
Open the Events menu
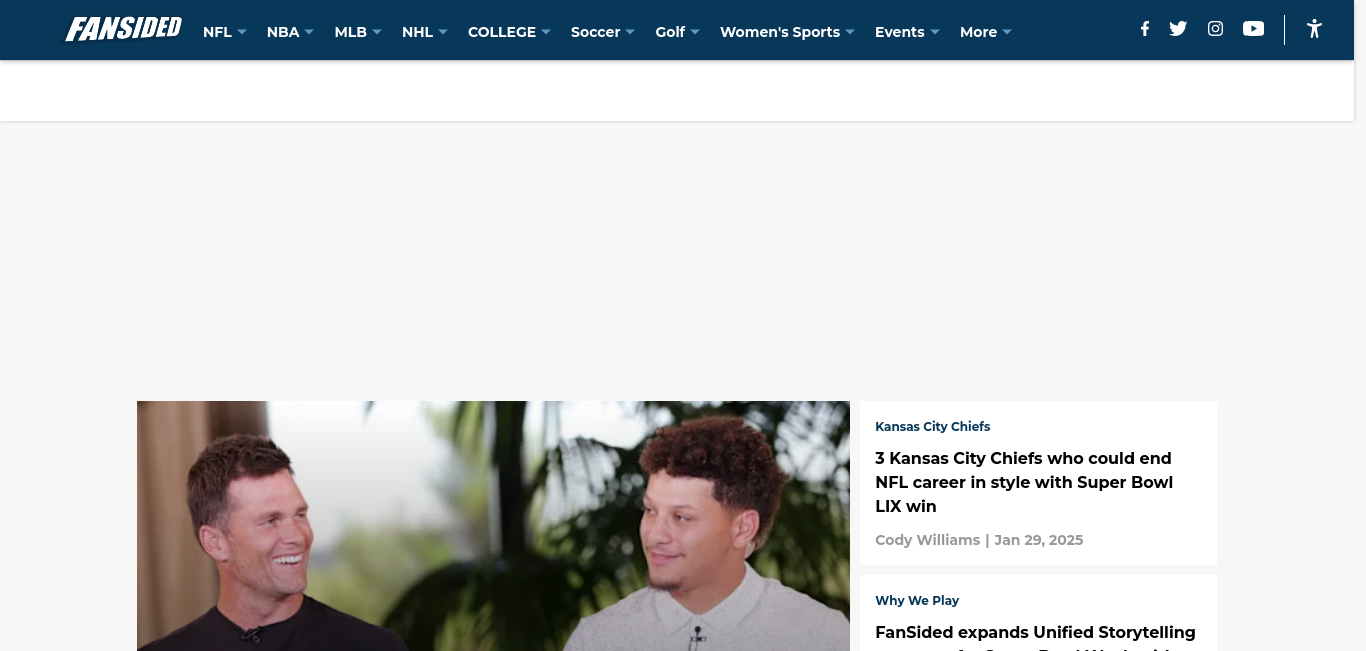(907, 32)
